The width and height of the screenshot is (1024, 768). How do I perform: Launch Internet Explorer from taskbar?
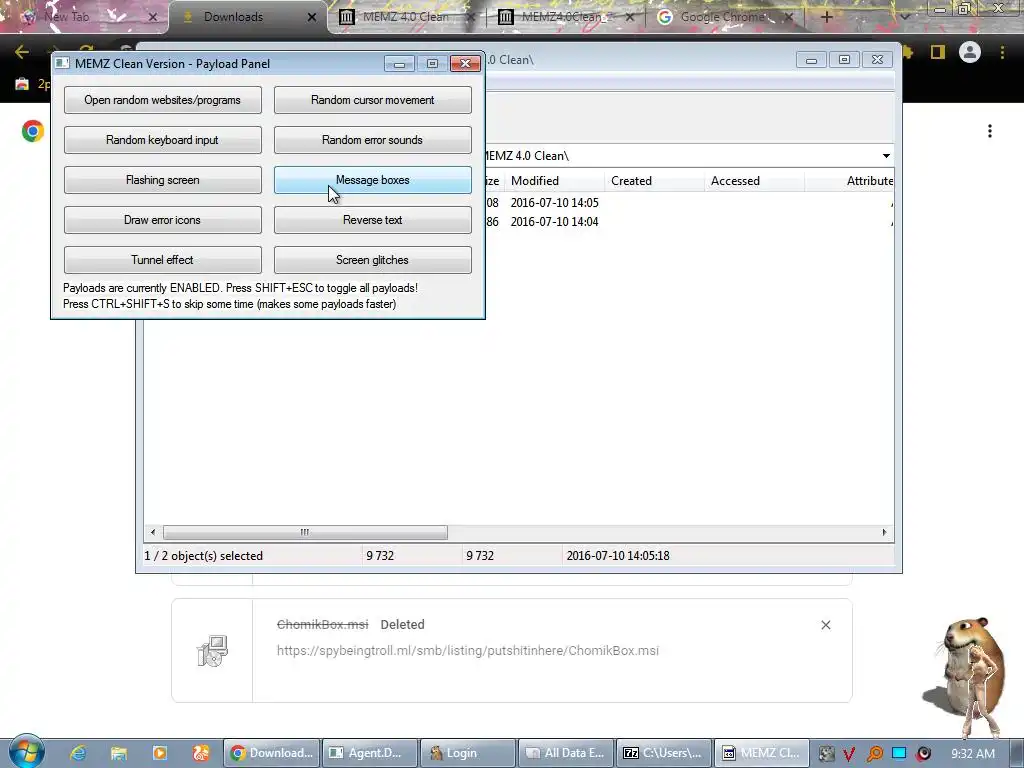pos(78,753)
